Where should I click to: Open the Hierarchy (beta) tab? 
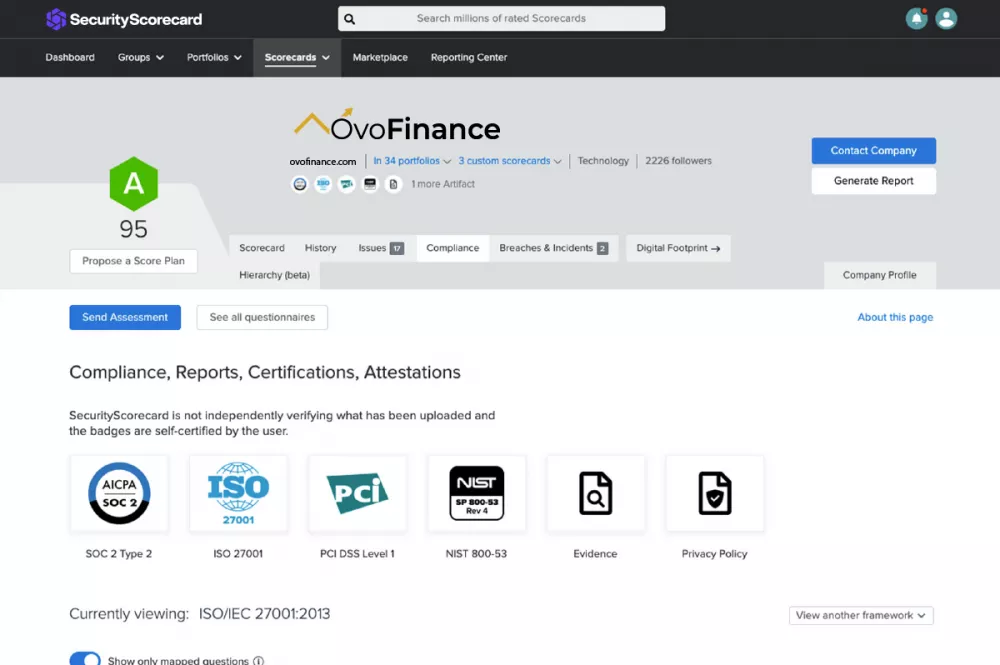[274, 275]
